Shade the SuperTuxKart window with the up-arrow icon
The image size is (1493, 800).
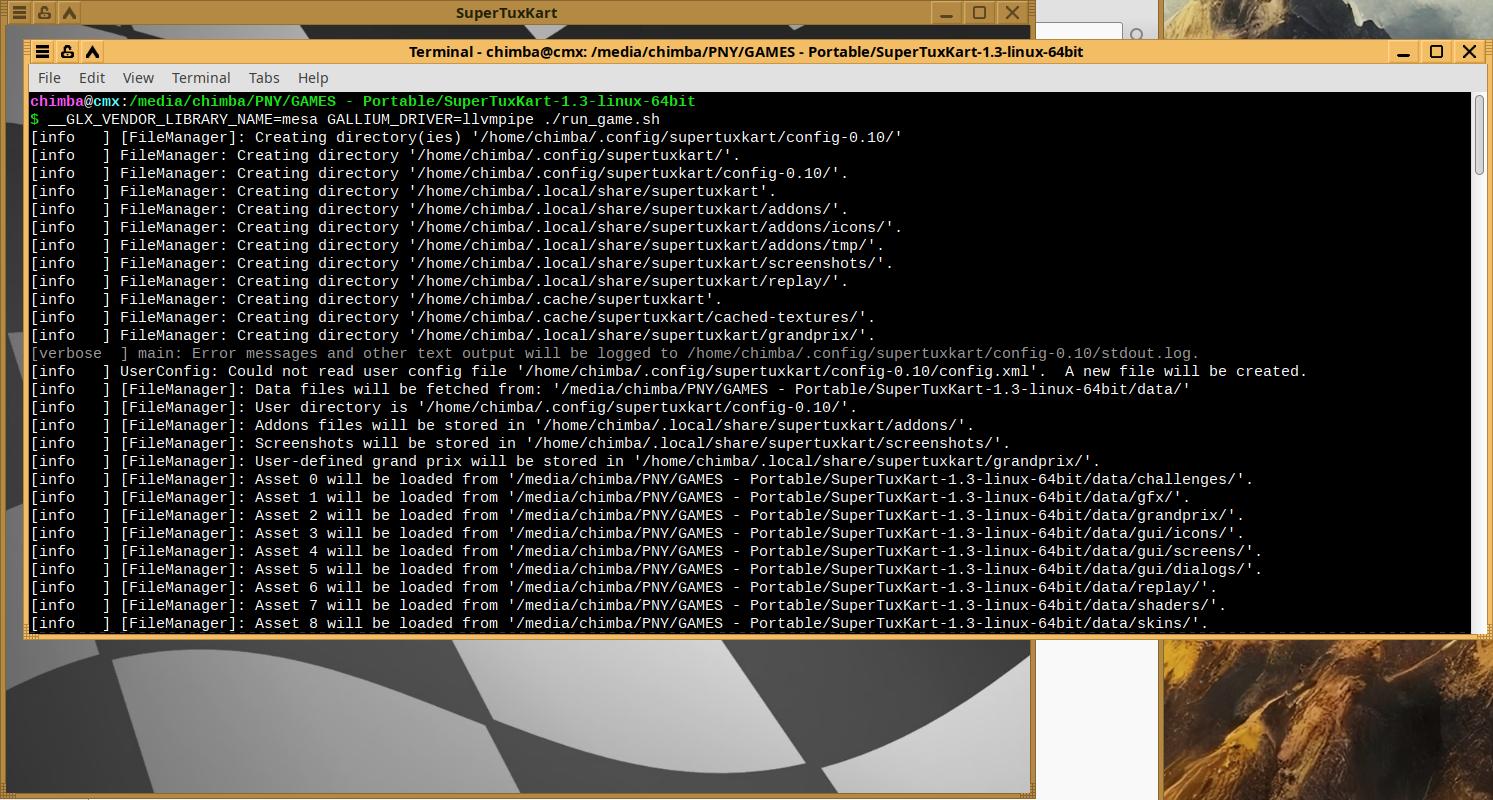click(x=70, y=13)
